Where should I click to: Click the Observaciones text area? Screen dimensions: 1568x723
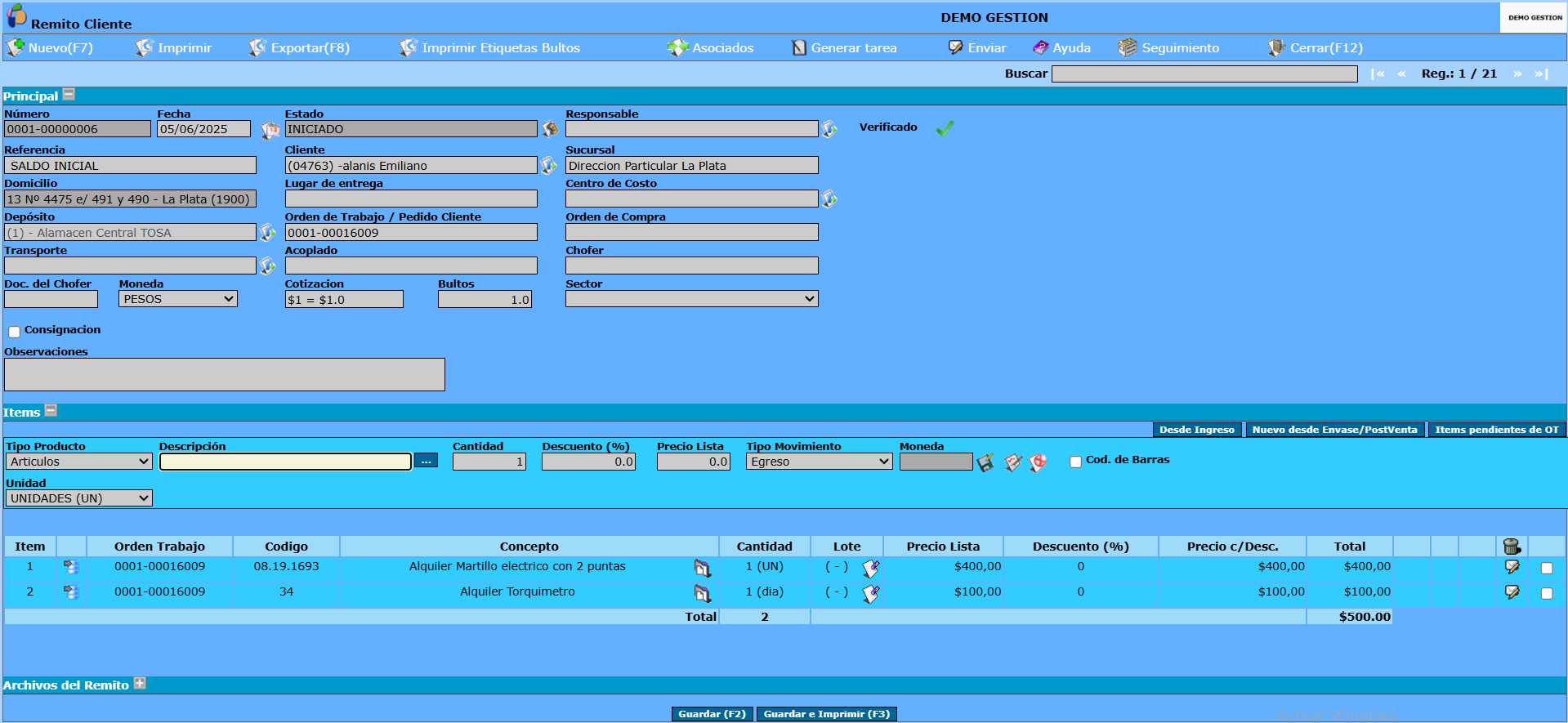[225, 374]
